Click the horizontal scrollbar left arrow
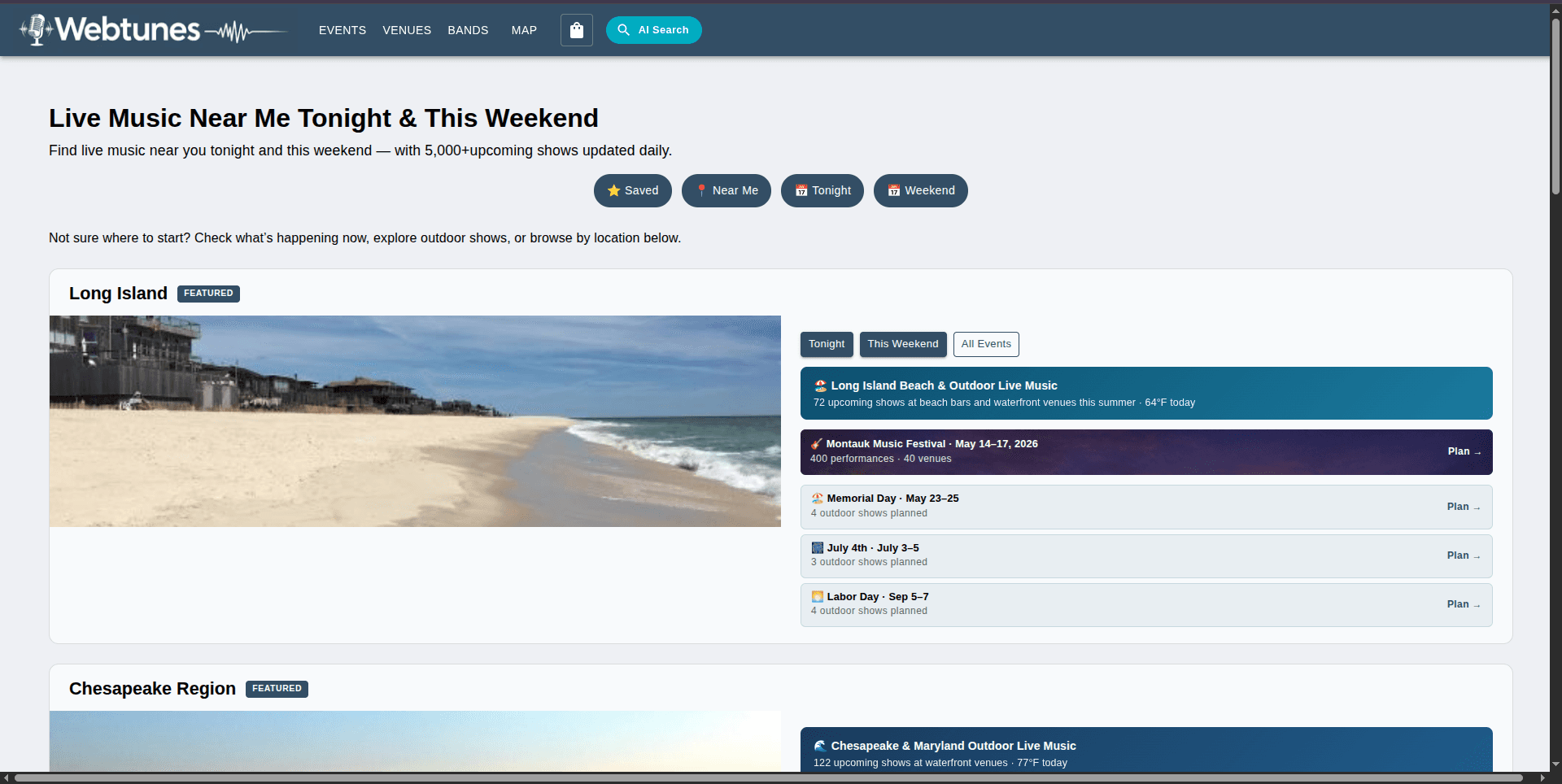This screenshot has width=1562, height=784. (6, 778)
